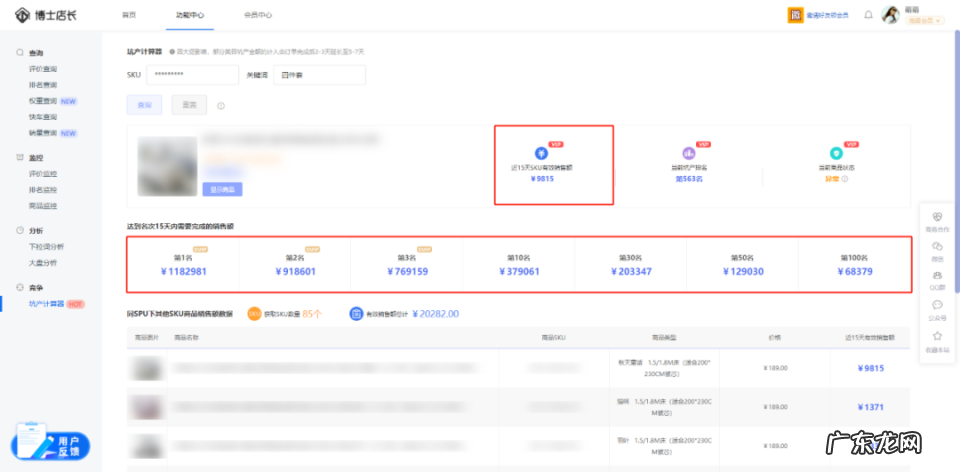Click the blue total sales calendar icon
This screenshot has height=472, width=960.
(x=356, y=314)
